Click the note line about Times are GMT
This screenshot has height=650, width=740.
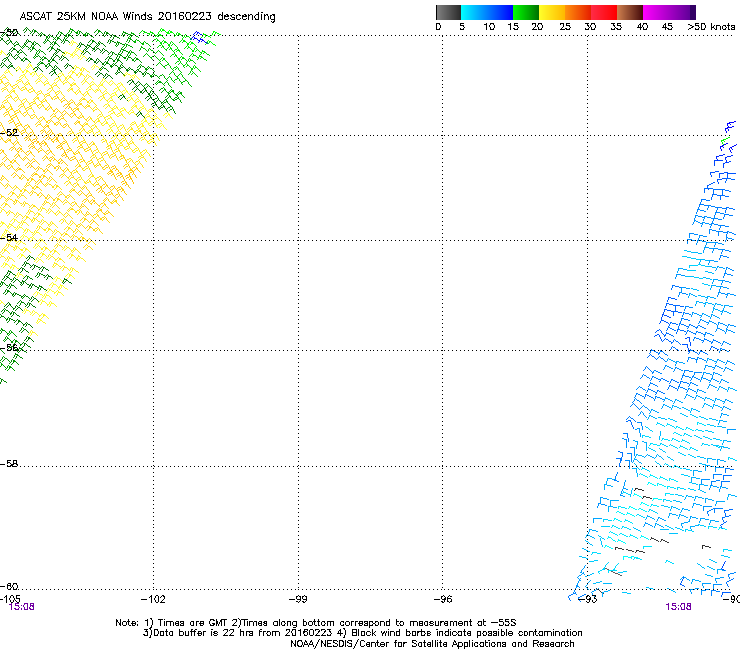pos(316,623)
